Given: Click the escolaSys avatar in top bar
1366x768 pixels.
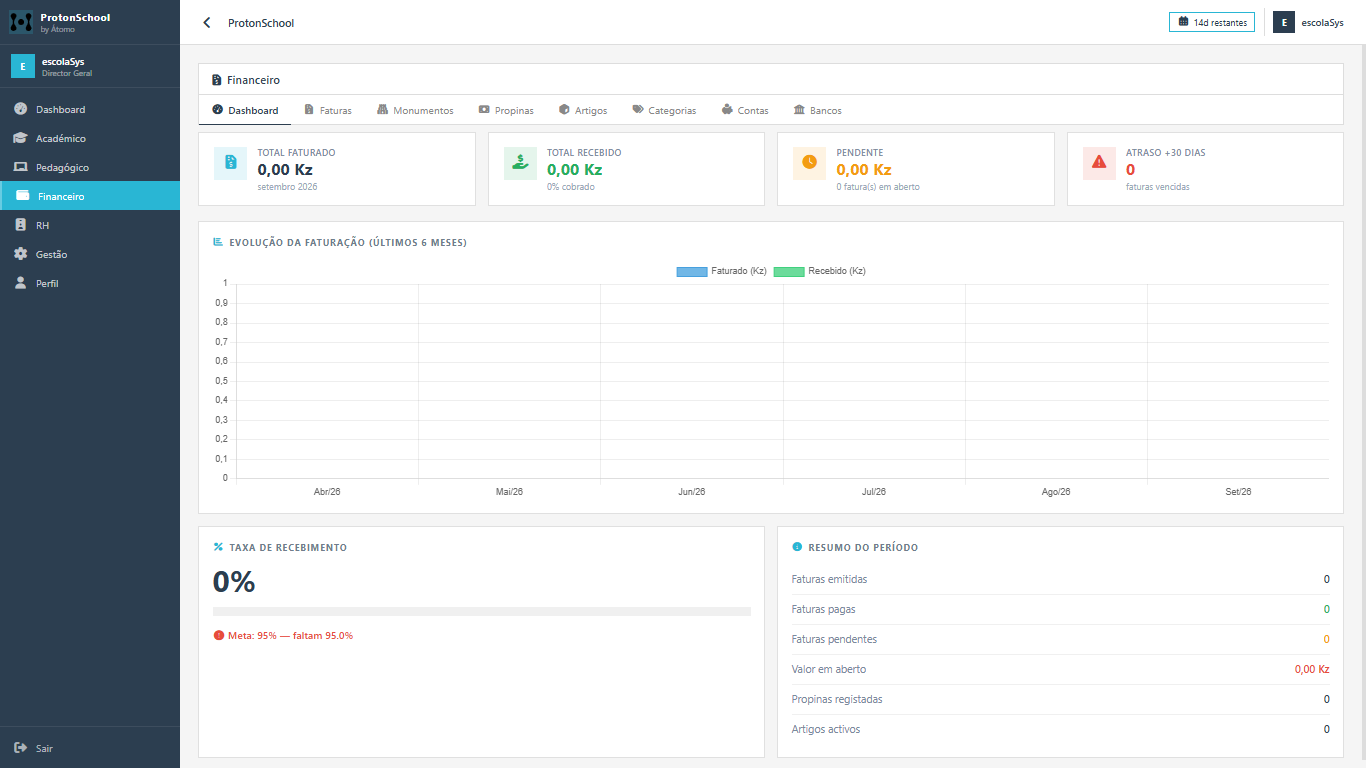Looking at the screenshot, I should click(x=1284, y=22).
